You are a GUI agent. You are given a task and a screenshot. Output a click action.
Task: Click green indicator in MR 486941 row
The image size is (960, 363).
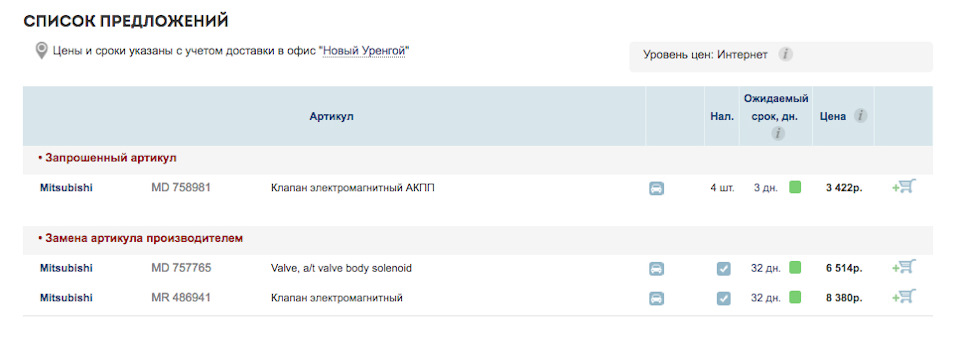[795, 297]
